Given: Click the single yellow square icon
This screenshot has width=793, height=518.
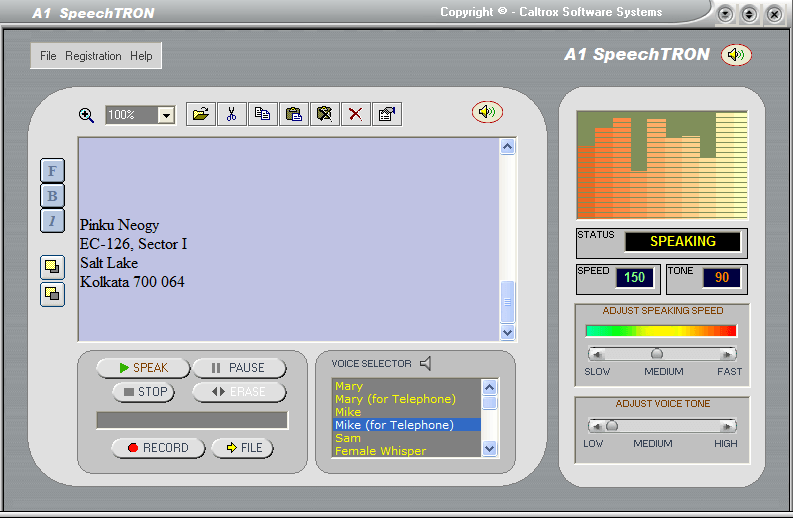Looking at the screenshot, I should coord(53,267).
